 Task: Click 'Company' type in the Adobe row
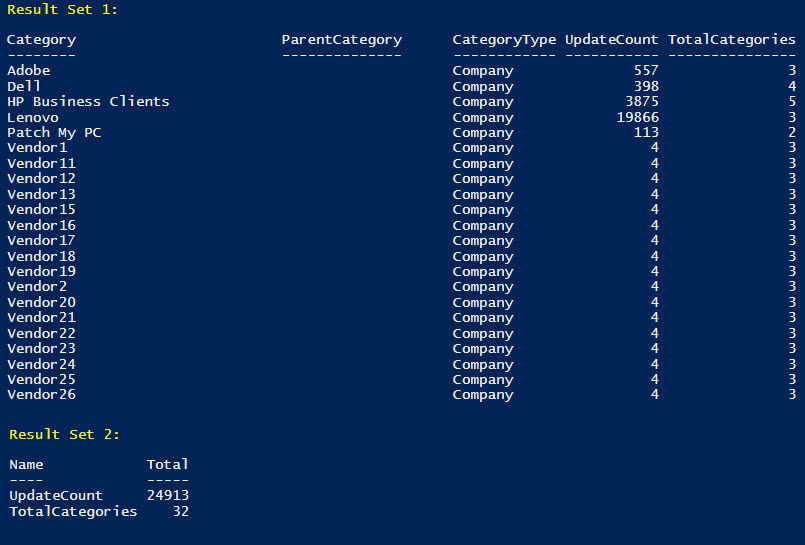pyautogui.click(x=483, y=71)
